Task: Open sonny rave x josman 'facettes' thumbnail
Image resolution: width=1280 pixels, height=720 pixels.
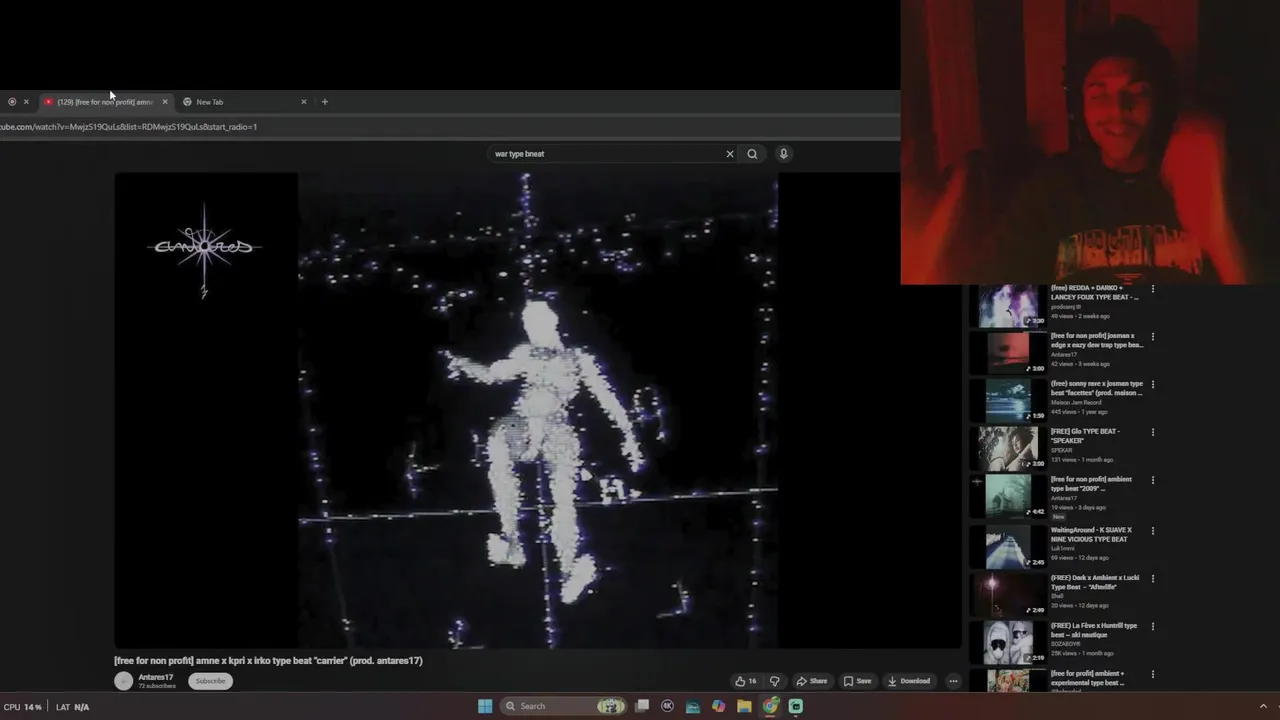Action: 1008,400
